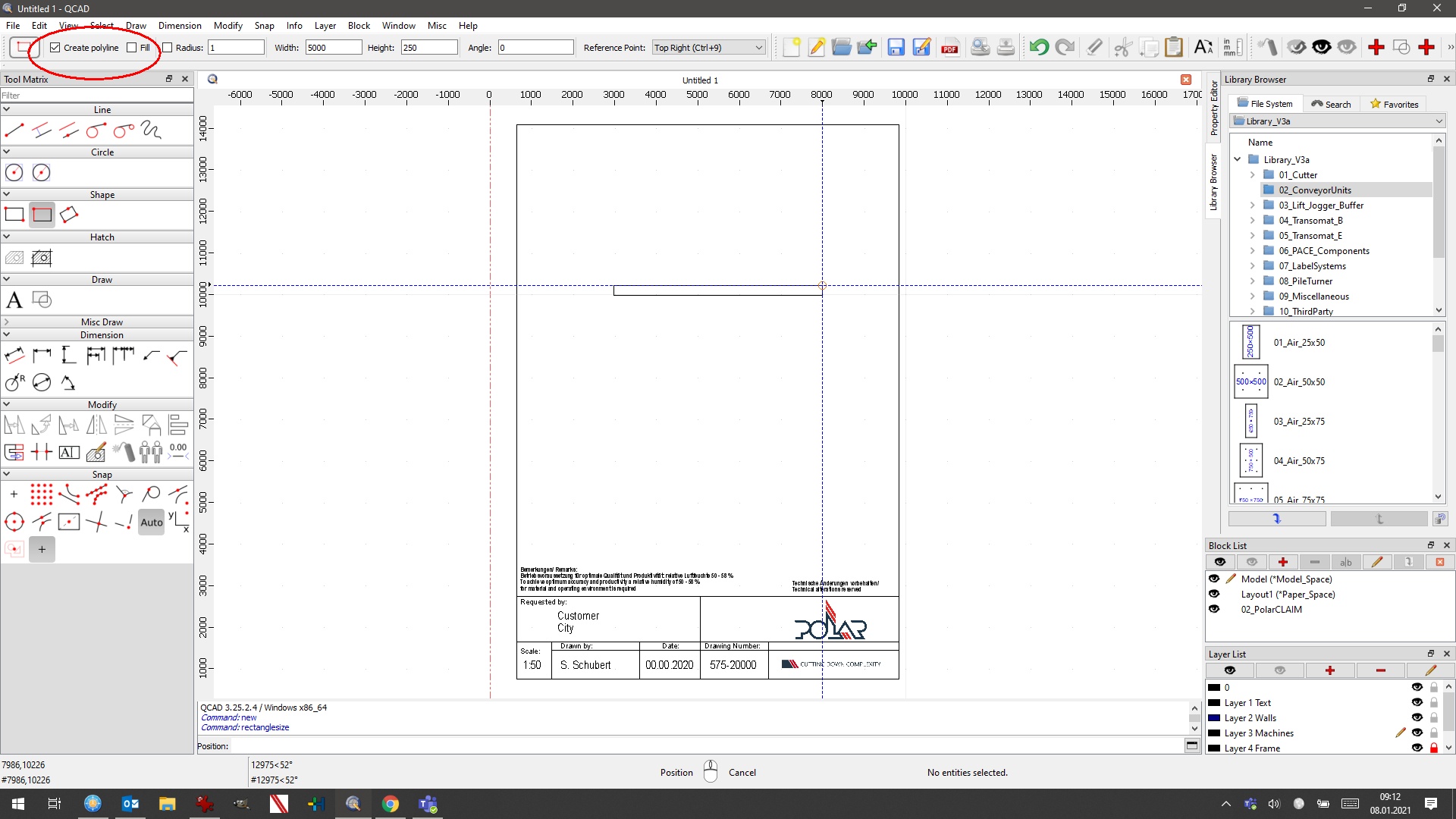
Task: Select the Text tool in Draw section
Action: (14, 300)
